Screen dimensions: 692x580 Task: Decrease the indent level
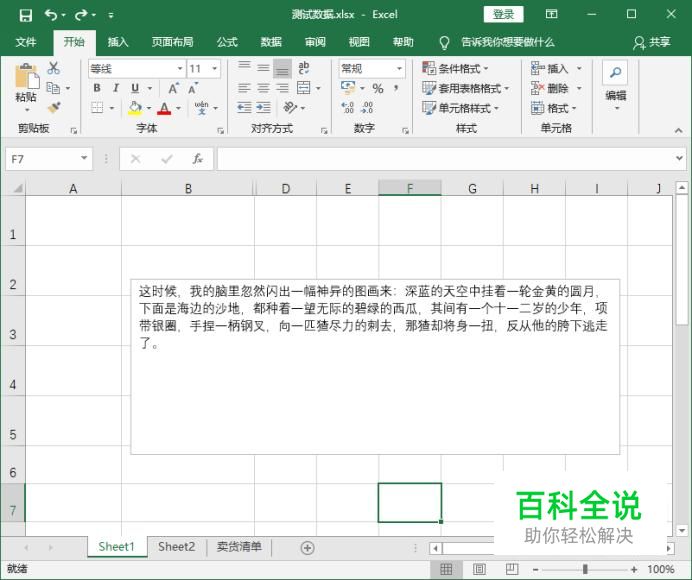pos(244,108)
